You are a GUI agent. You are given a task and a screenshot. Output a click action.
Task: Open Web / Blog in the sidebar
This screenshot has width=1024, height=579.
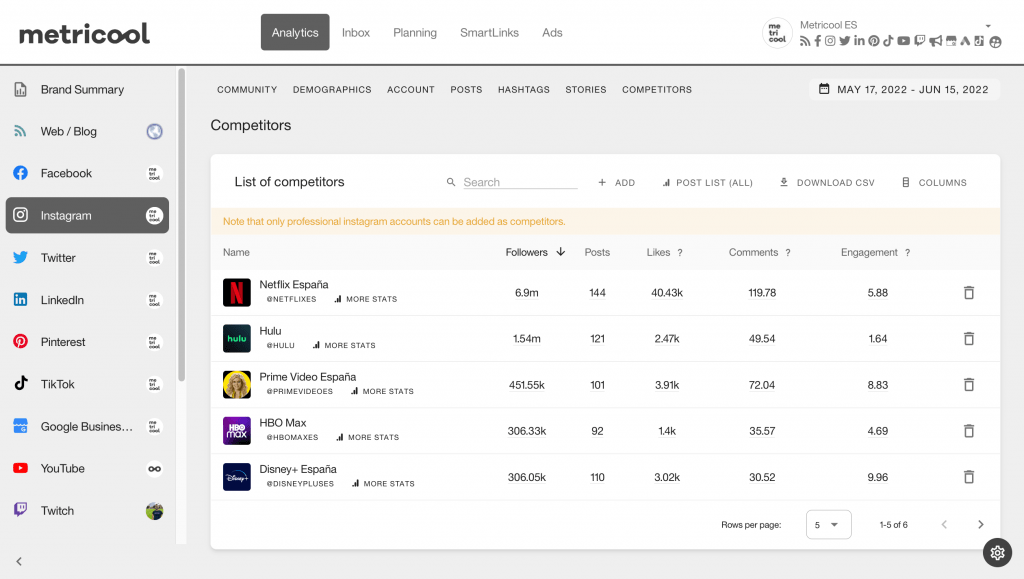coord(88,131)
